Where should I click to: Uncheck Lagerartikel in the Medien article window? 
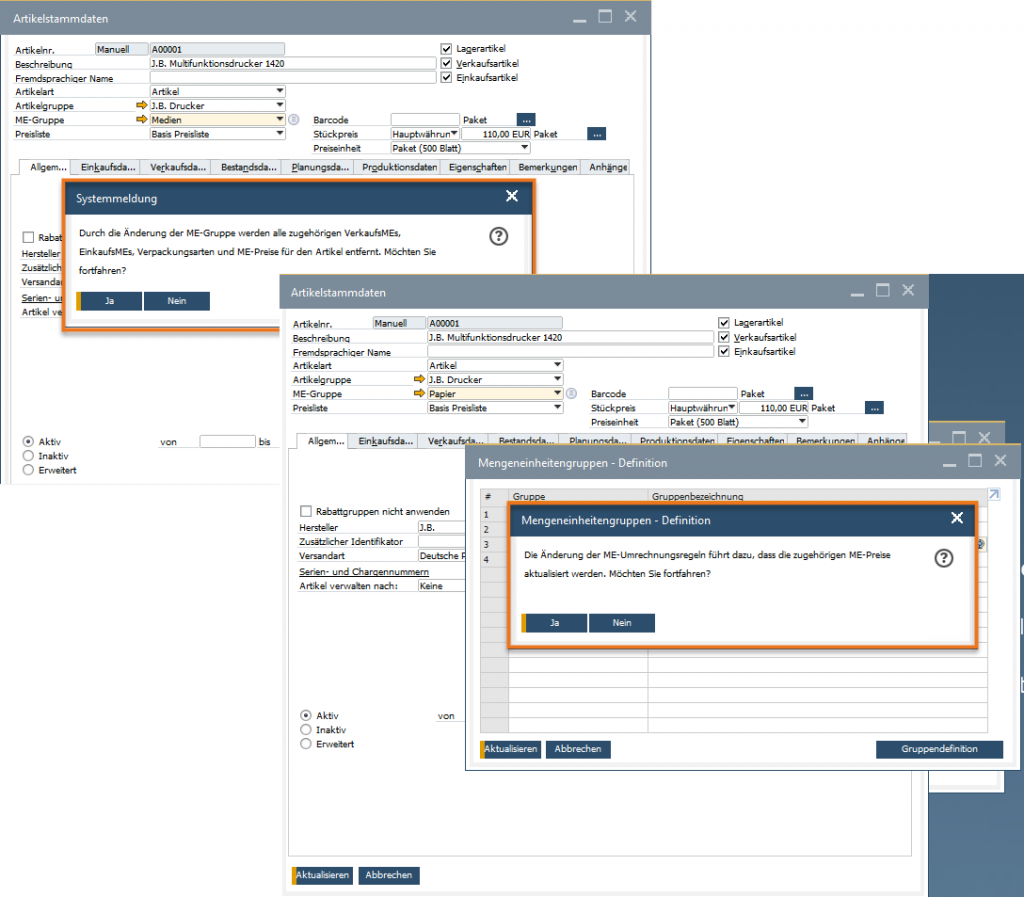click(x=446, y=48)
